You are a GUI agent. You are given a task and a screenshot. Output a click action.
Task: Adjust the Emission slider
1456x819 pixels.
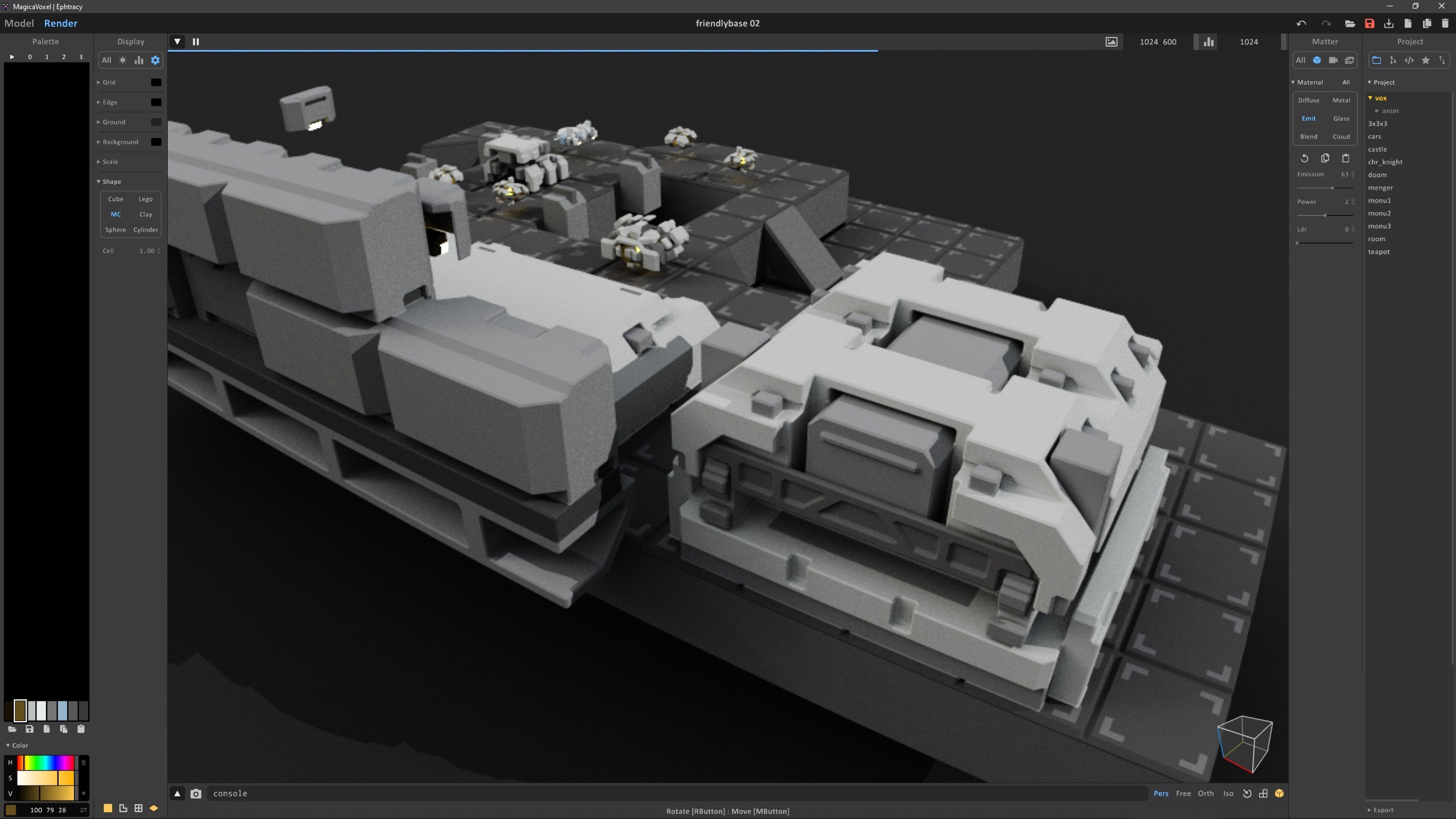click(x=1325, y=188)
